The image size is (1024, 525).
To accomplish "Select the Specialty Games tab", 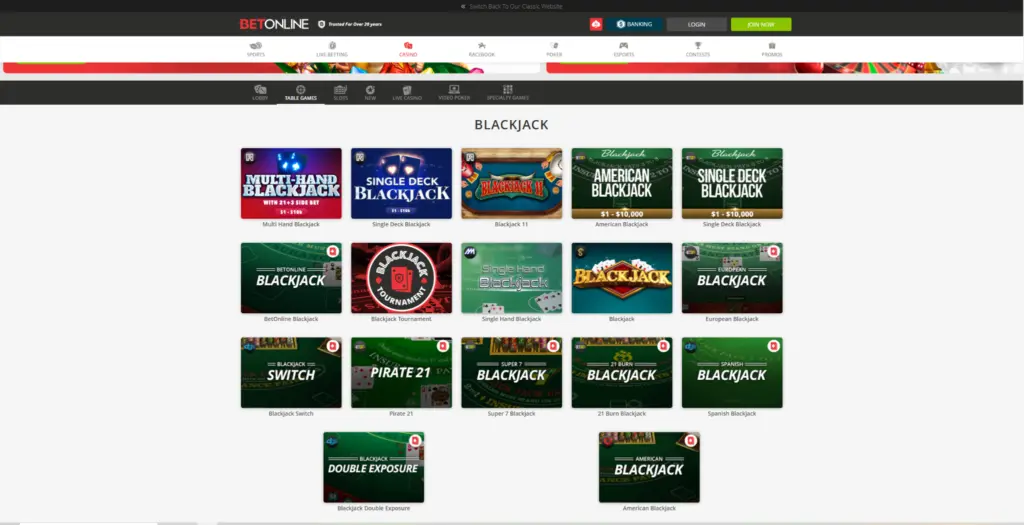I will coord(507,92).
